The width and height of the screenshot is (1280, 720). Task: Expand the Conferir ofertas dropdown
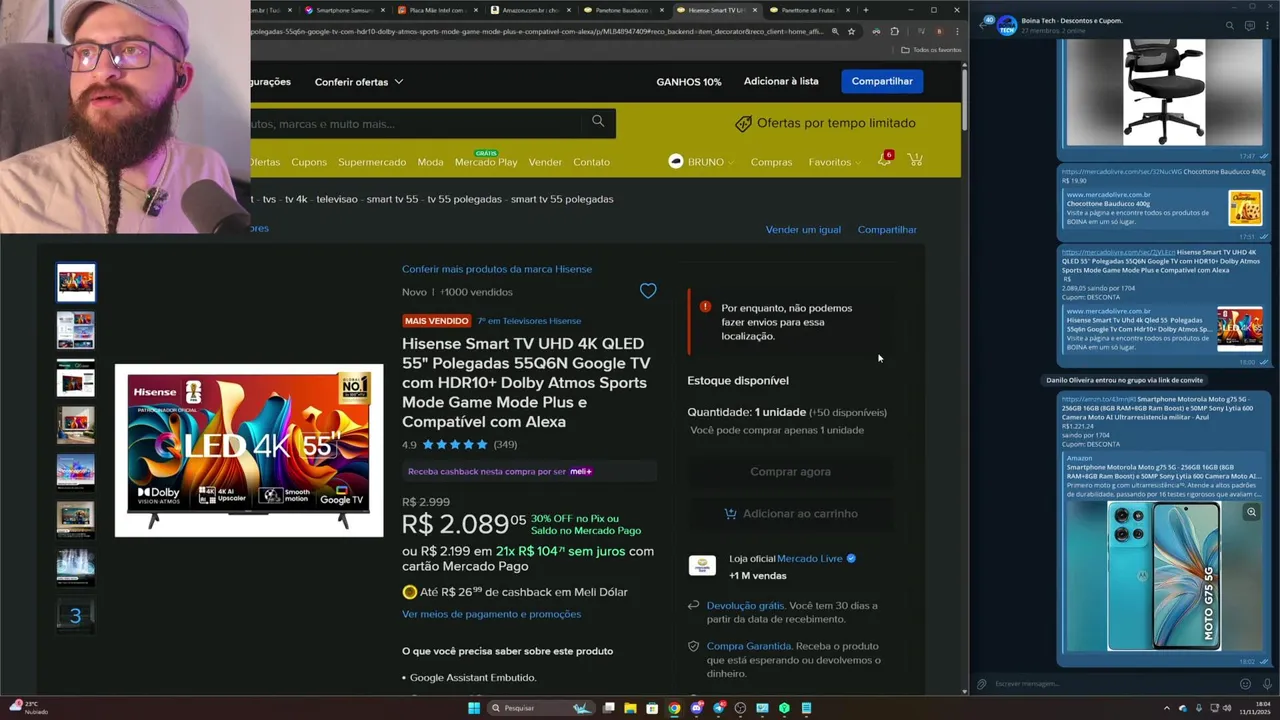pos(359,82)
